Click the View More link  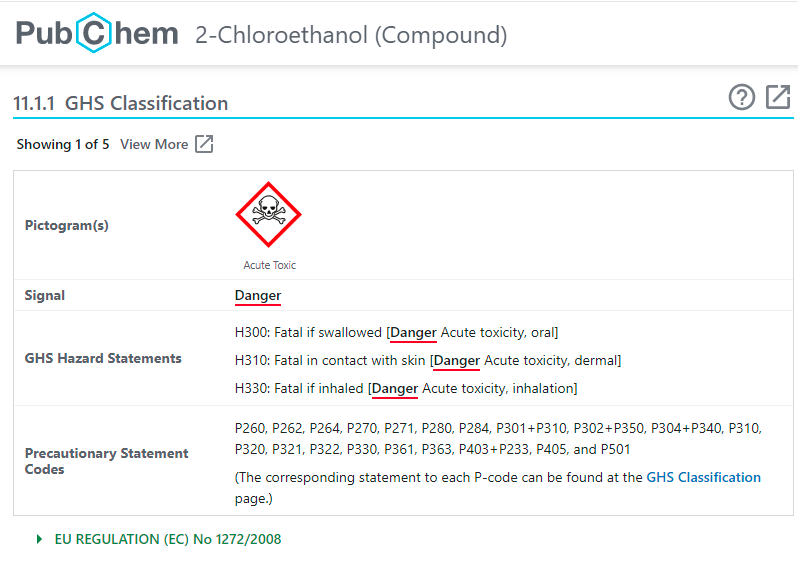click(154, 144)
